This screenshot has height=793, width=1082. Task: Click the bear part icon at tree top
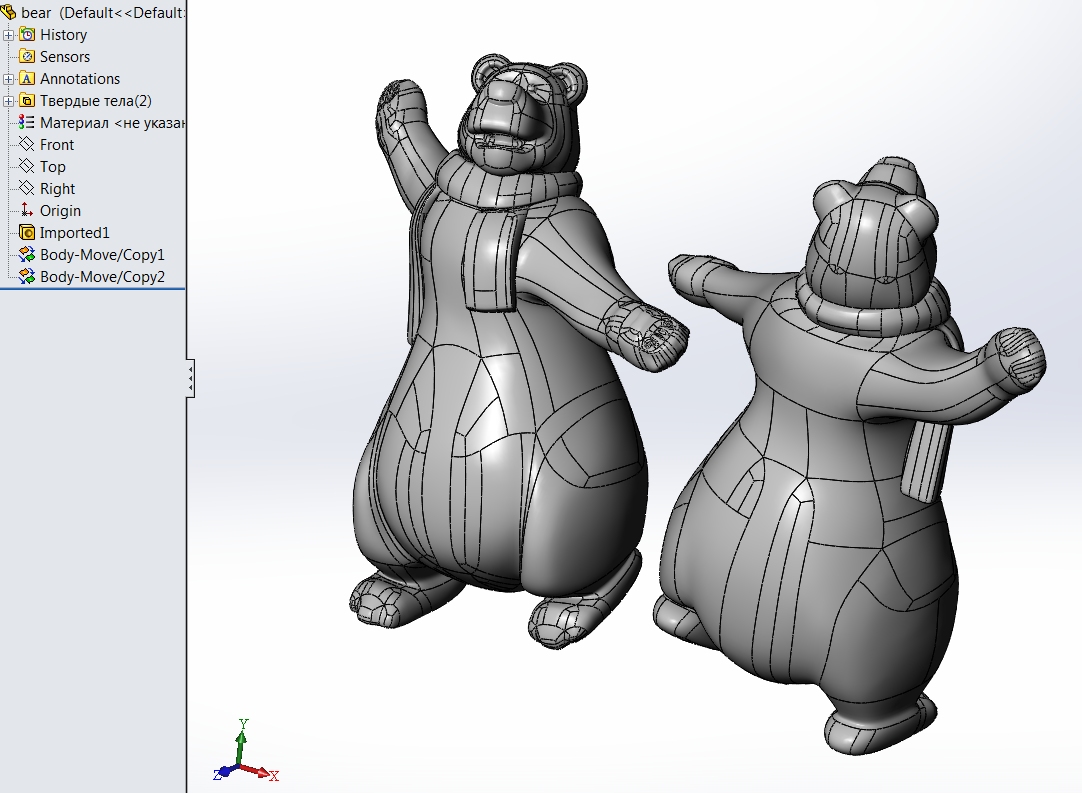[10, 12]
